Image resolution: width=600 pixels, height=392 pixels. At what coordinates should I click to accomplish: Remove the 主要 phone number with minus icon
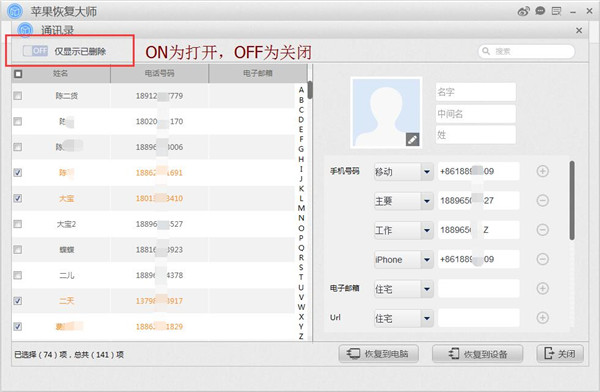pos(542,200)
